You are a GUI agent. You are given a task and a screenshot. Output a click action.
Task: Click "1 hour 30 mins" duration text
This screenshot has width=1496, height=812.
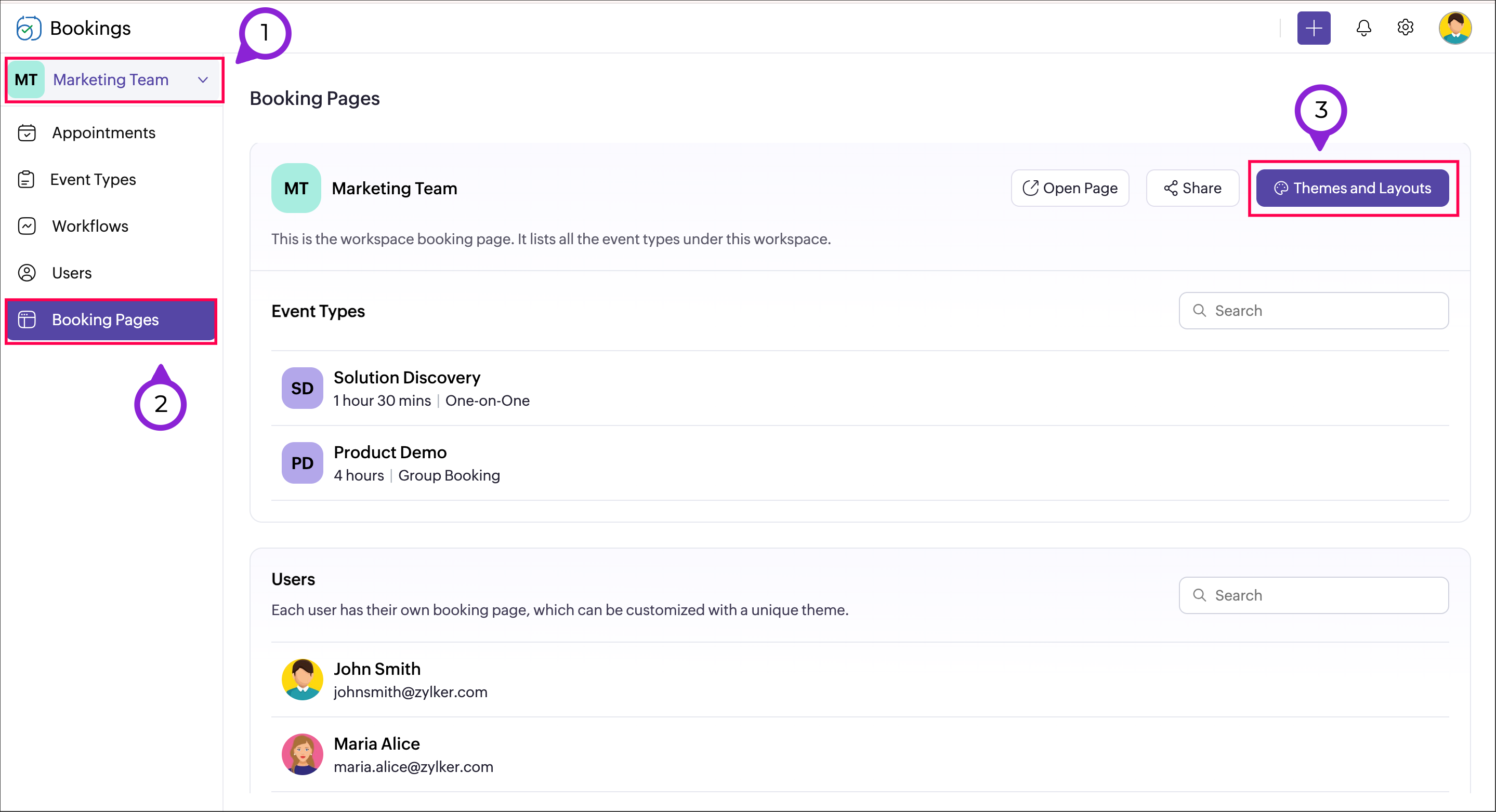tap(382, 401)
